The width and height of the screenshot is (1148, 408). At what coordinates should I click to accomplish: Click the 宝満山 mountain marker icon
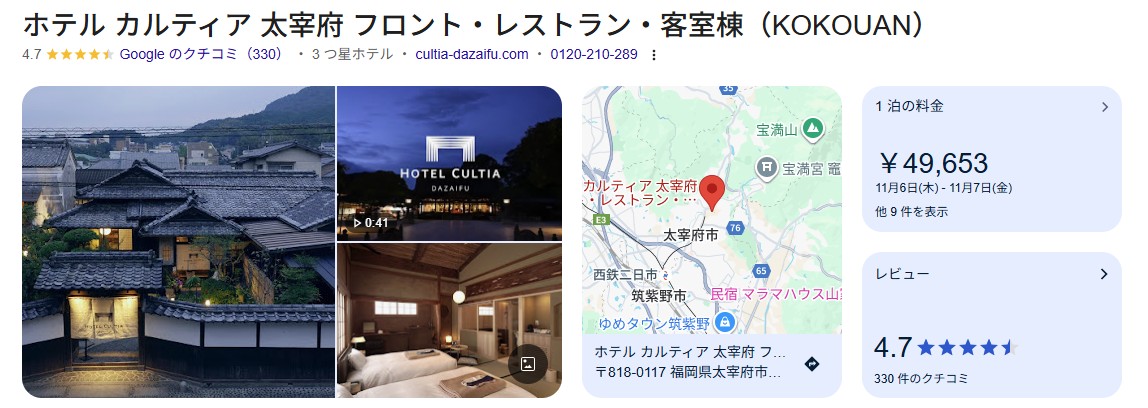pyautogui.click(x=811, y=130)
